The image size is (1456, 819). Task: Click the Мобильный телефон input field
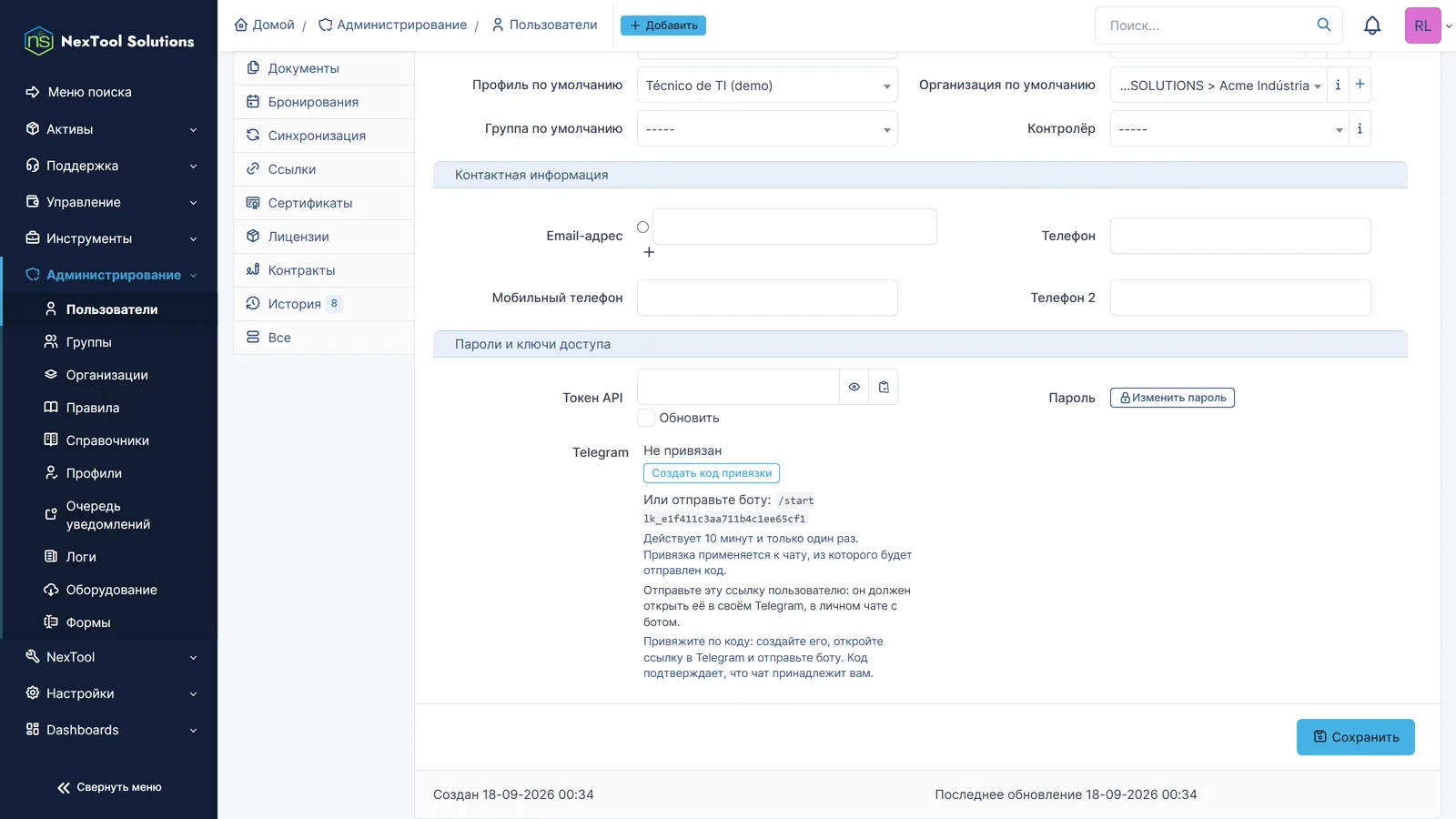pyautogui.click(x=767, y=298)
